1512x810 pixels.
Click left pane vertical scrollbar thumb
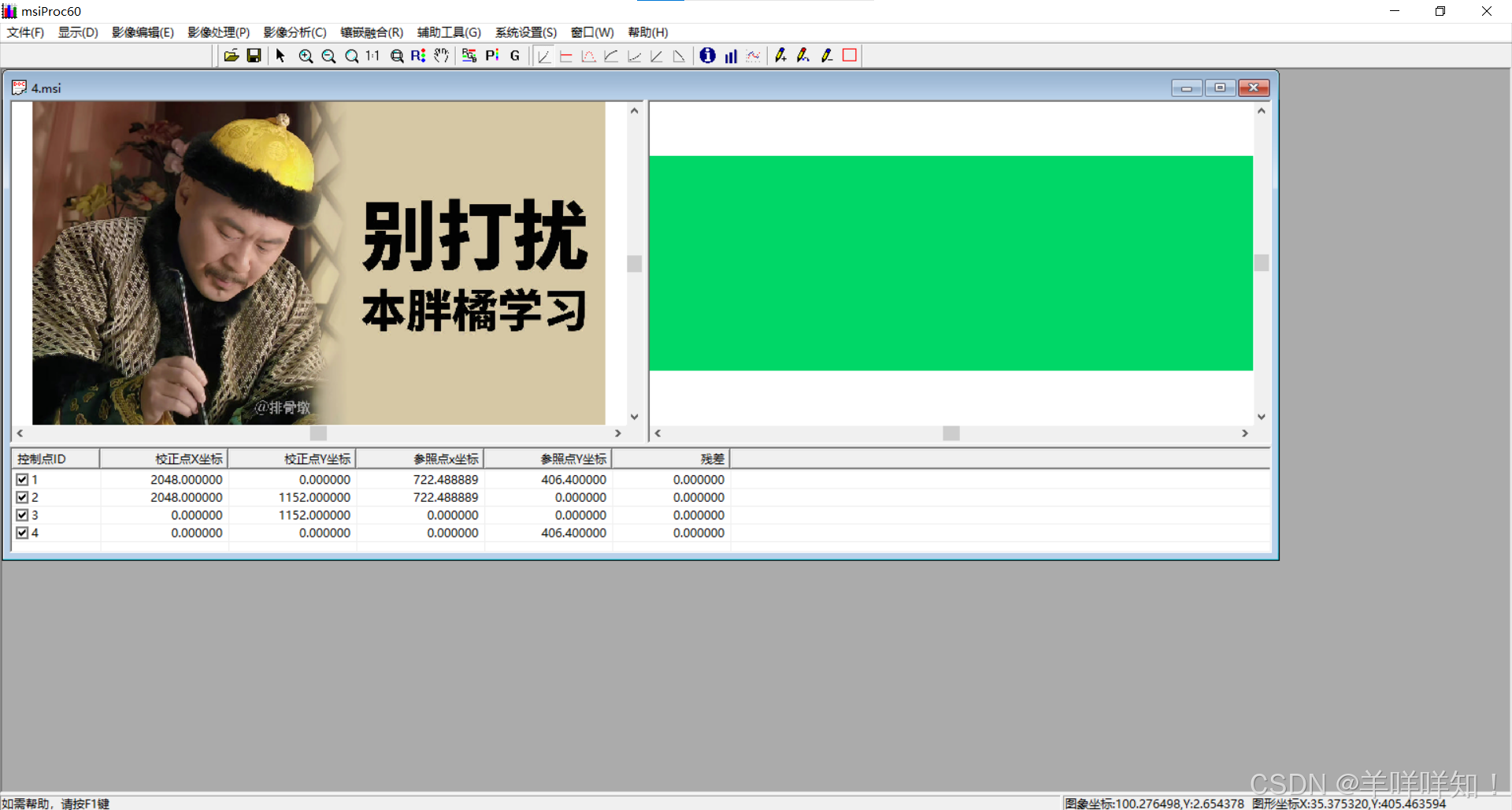pos(635,263)
